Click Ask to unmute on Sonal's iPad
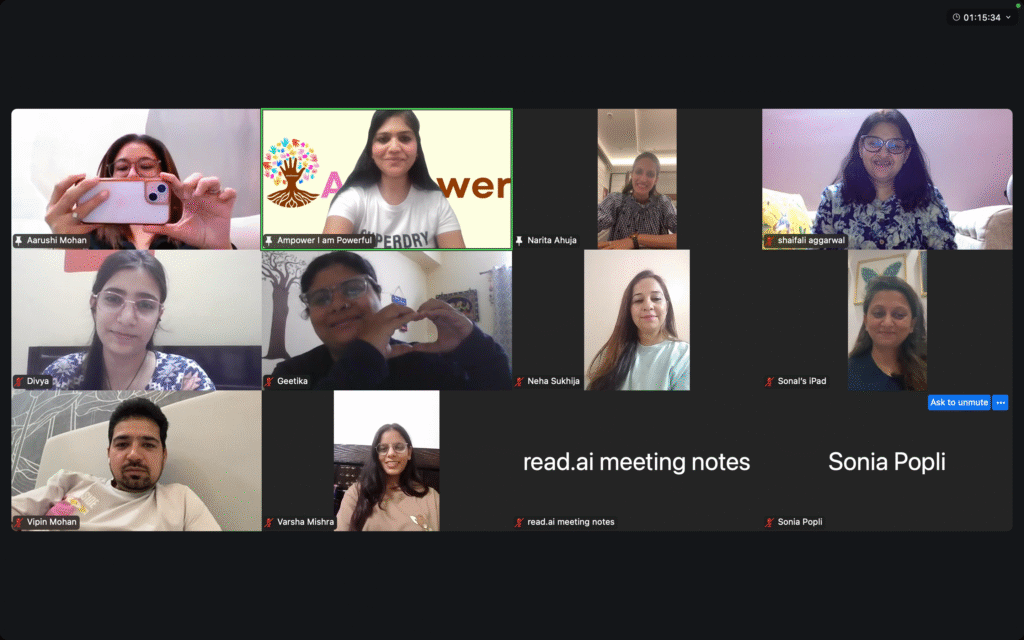Image resolution: width=1024 pixels, height=640 pixels. coord(959,402)
